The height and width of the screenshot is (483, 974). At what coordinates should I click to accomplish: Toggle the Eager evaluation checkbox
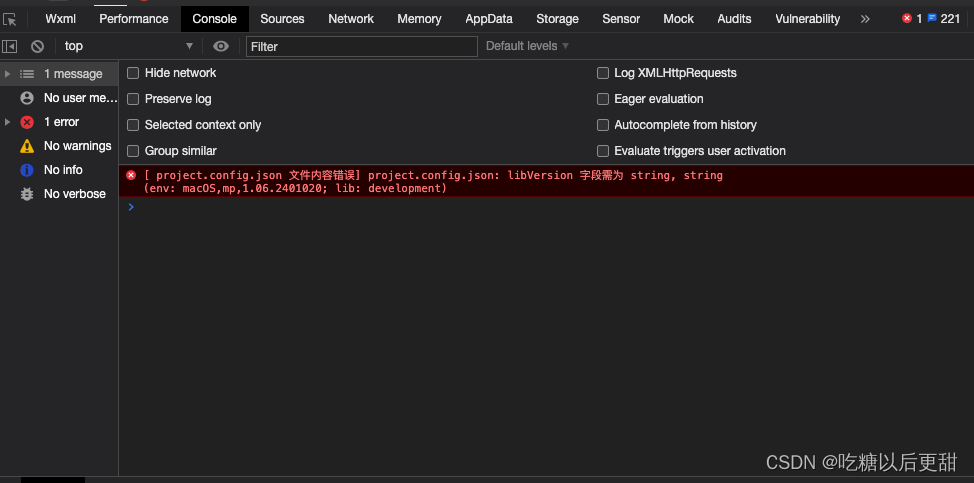(603, 99)
